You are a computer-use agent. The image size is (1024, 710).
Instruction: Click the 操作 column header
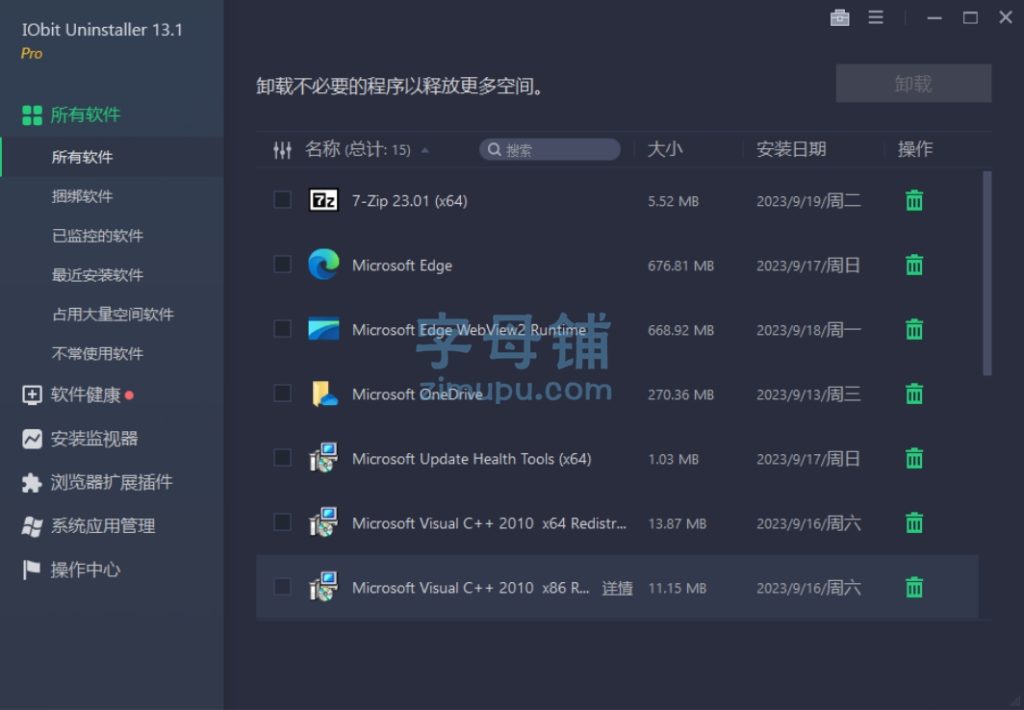[915, 150]
